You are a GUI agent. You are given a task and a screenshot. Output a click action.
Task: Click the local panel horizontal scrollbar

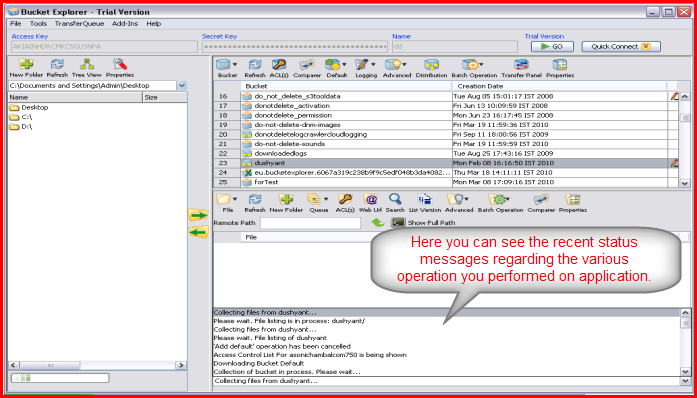click(97, 365)
